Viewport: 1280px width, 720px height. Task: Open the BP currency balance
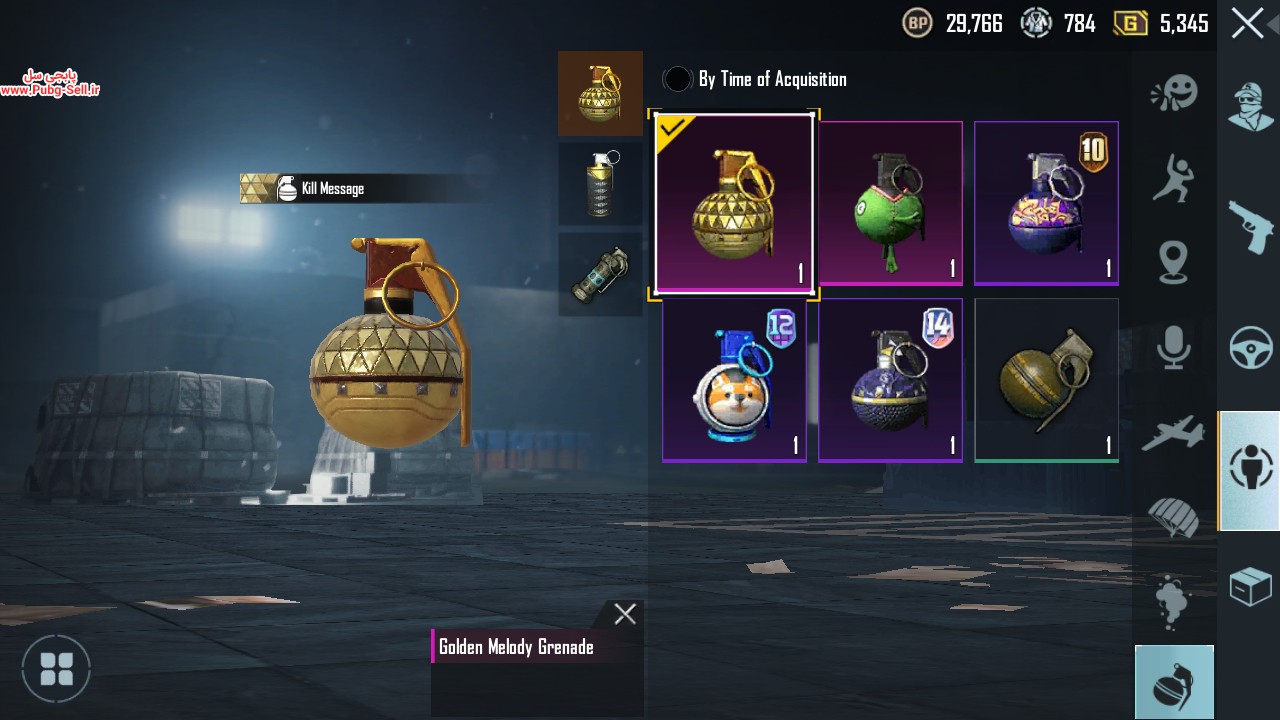click(953, 23)
